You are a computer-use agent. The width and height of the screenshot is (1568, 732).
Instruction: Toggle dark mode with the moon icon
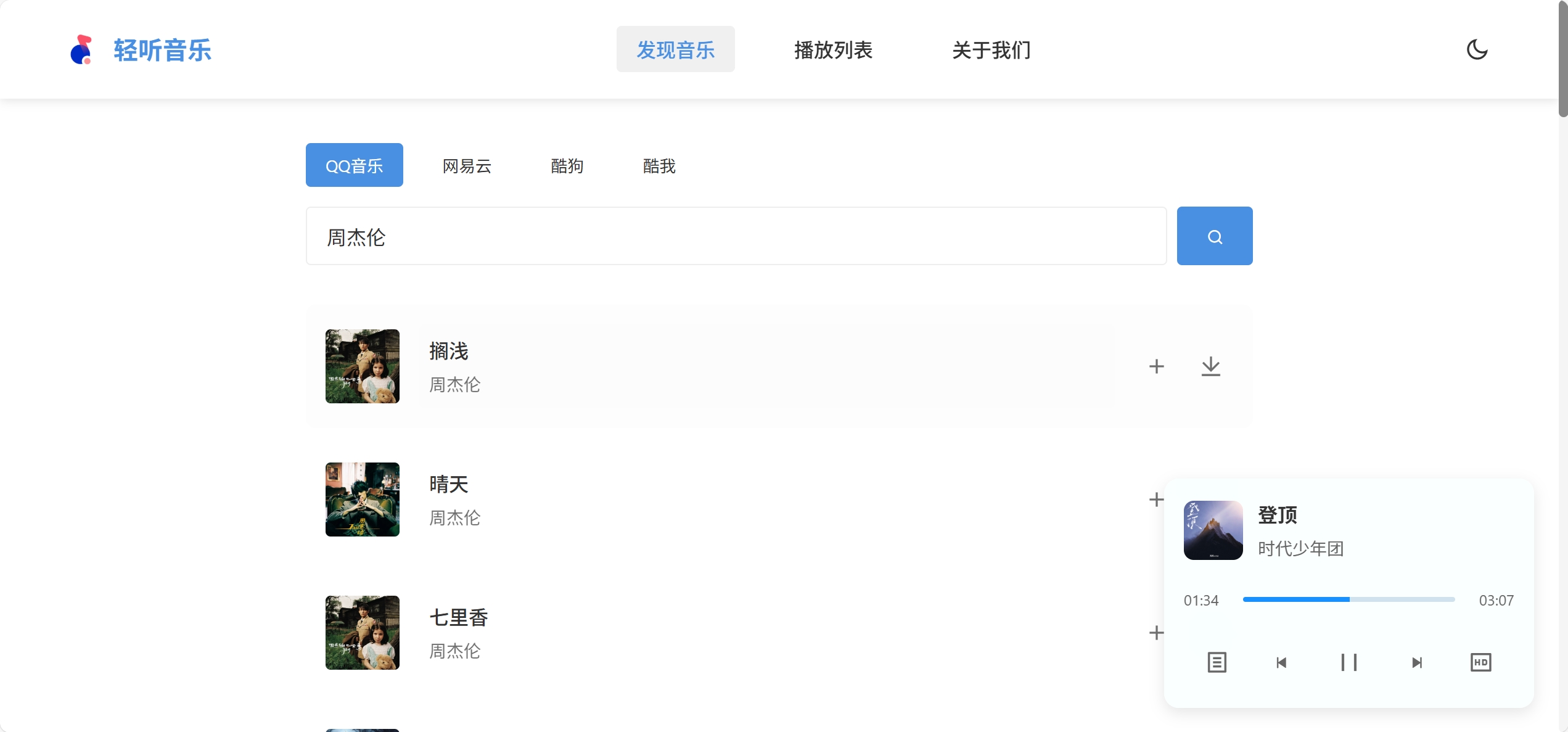pyautogui.click(x=1477, y=49)
